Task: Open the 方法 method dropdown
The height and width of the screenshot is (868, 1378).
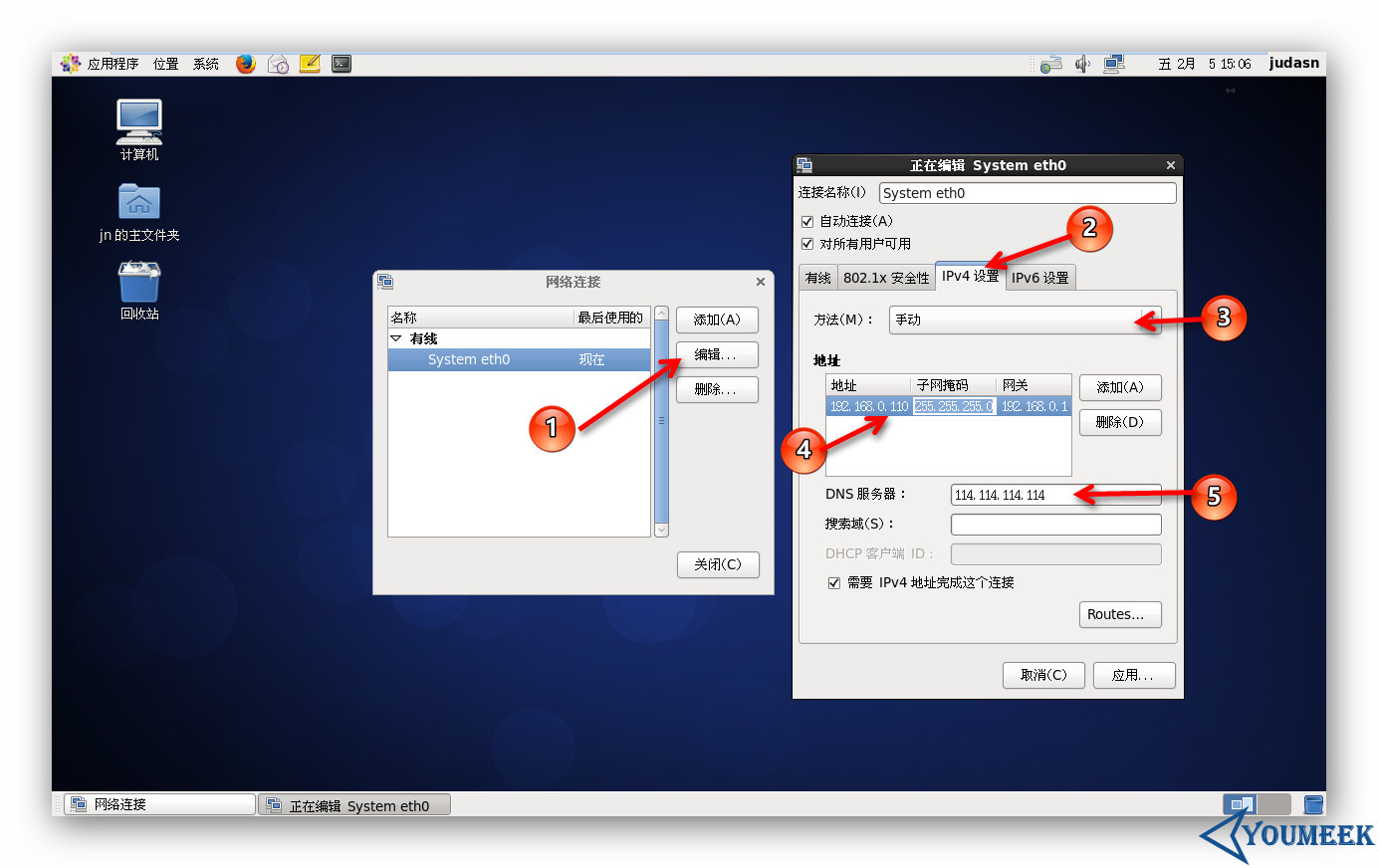Action: (x=1025, y=320)
